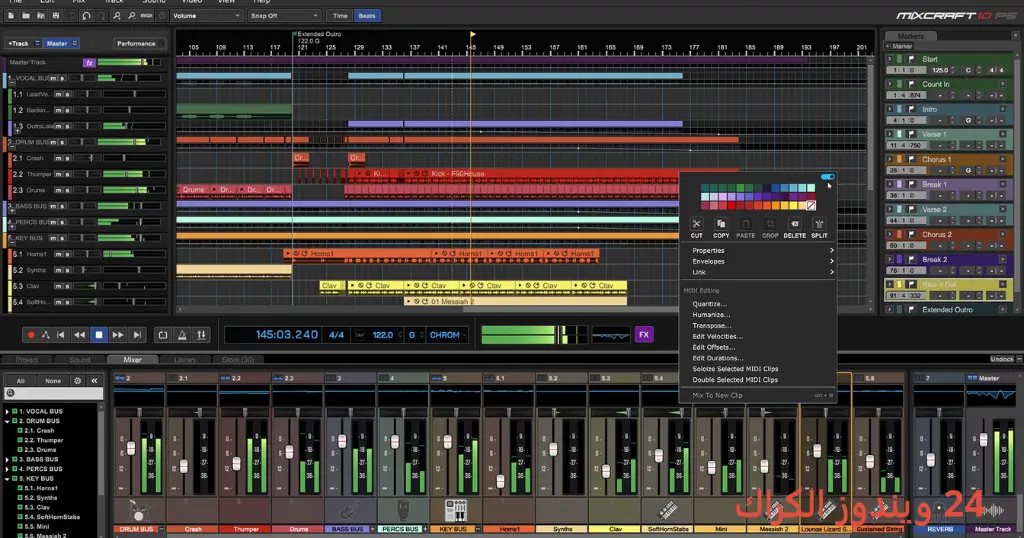Collapse mixer track list with double-arrow icon
The image size is (1024, 538).
[94, 381]
